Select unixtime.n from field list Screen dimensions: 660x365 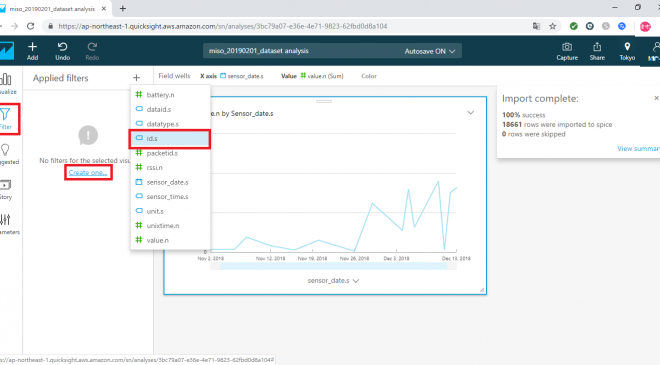(170, 226)
